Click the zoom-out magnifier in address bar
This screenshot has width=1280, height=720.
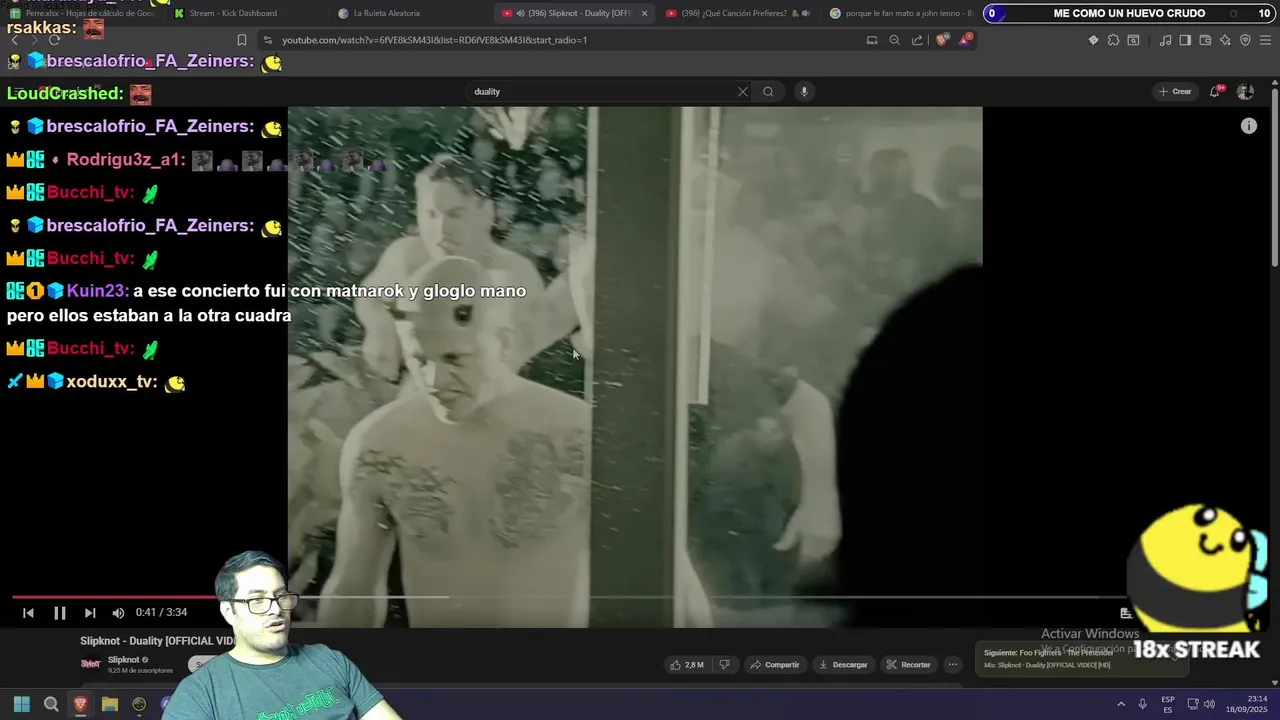coord(894,40)
